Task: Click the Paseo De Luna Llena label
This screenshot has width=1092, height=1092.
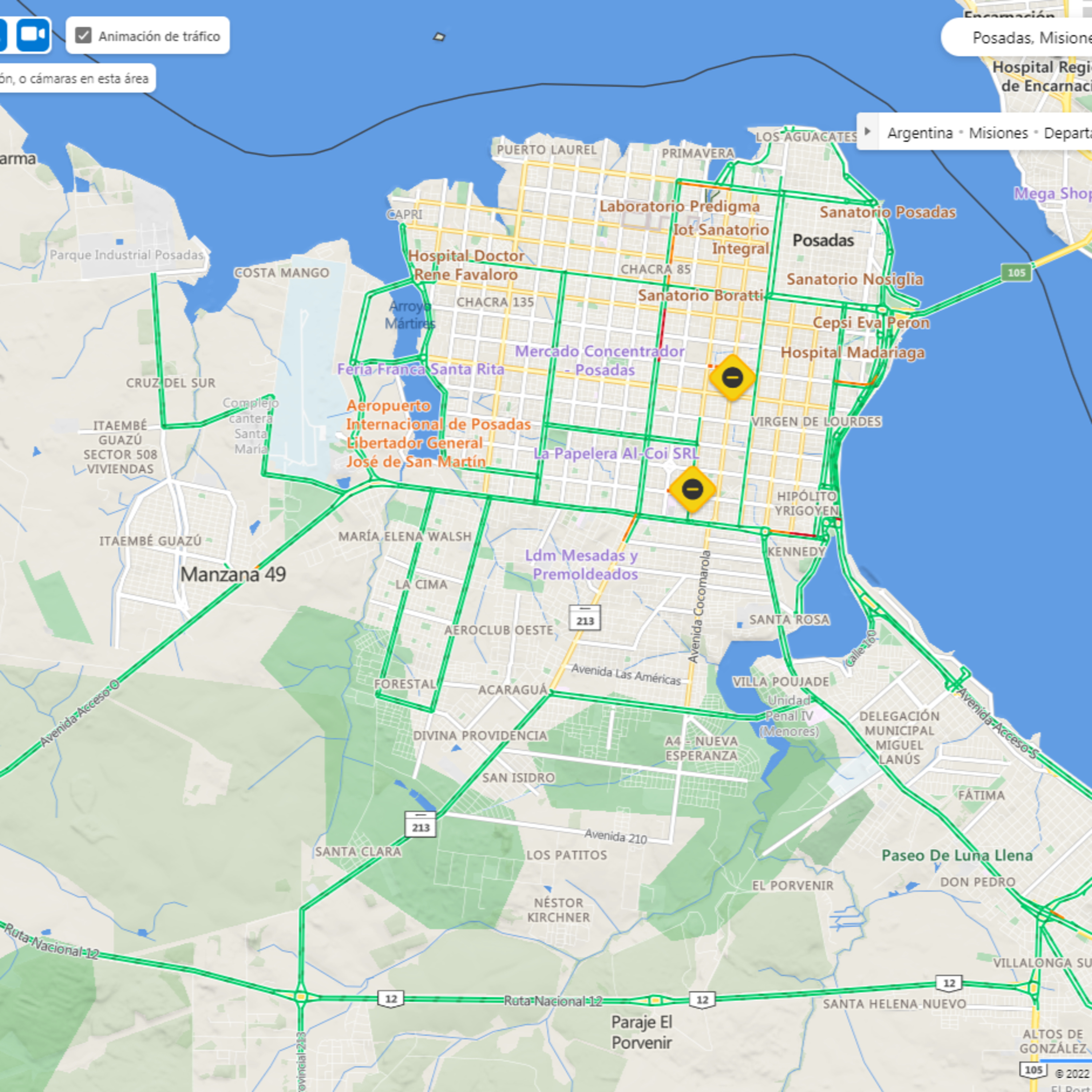Action: (x=957, y=855)
